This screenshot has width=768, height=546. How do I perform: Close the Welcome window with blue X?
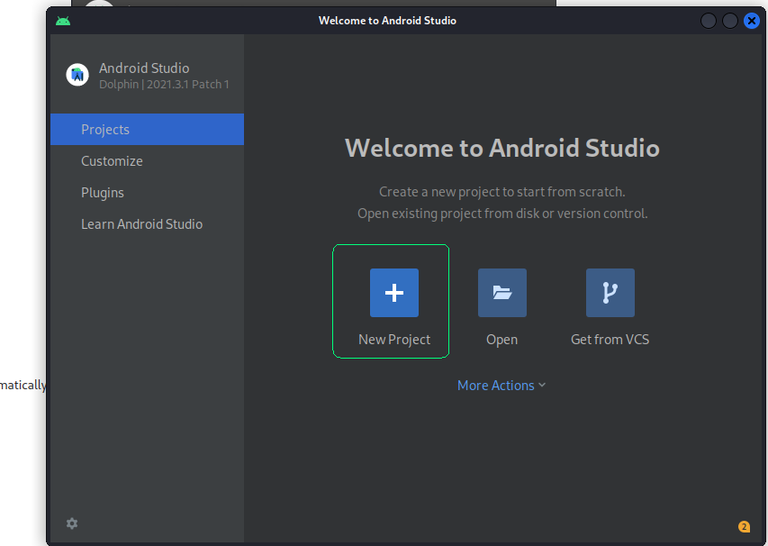(751, 21)
